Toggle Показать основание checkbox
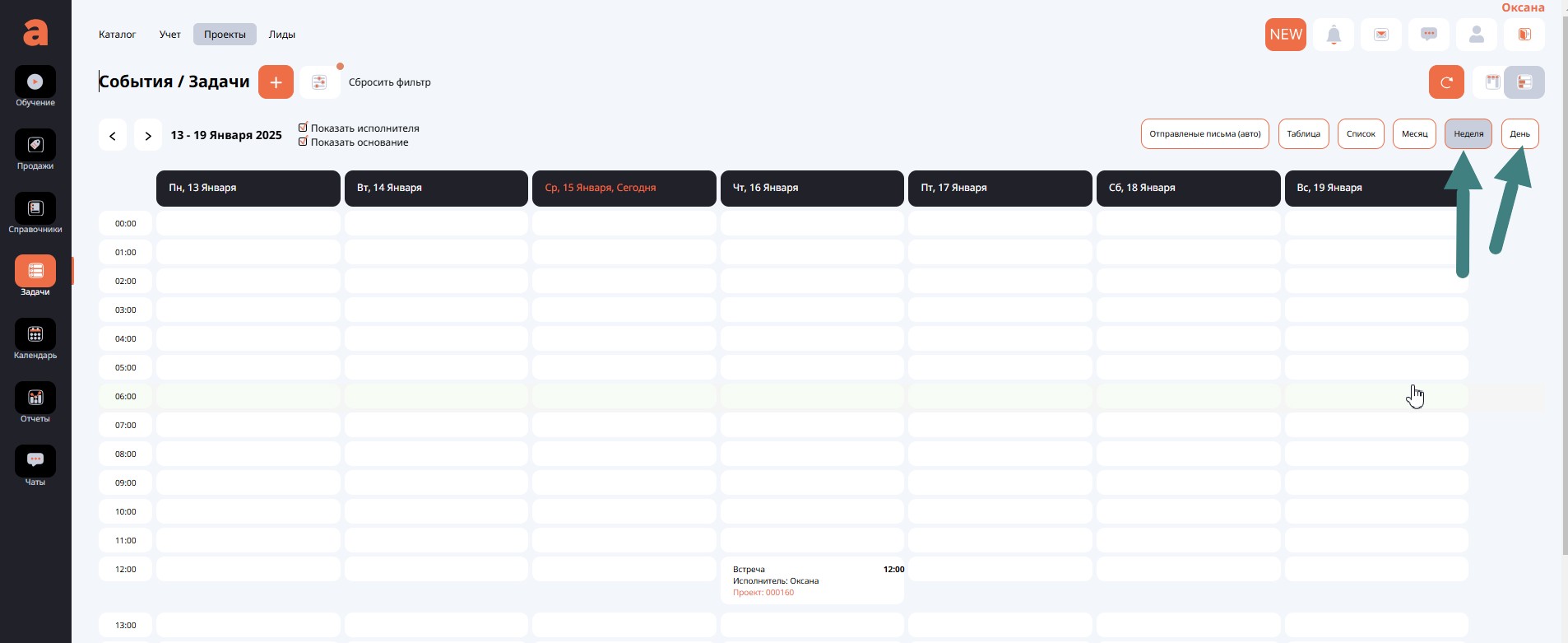Image resolution: width=1568 pixels, height=643 pixels. coord(303,142)
